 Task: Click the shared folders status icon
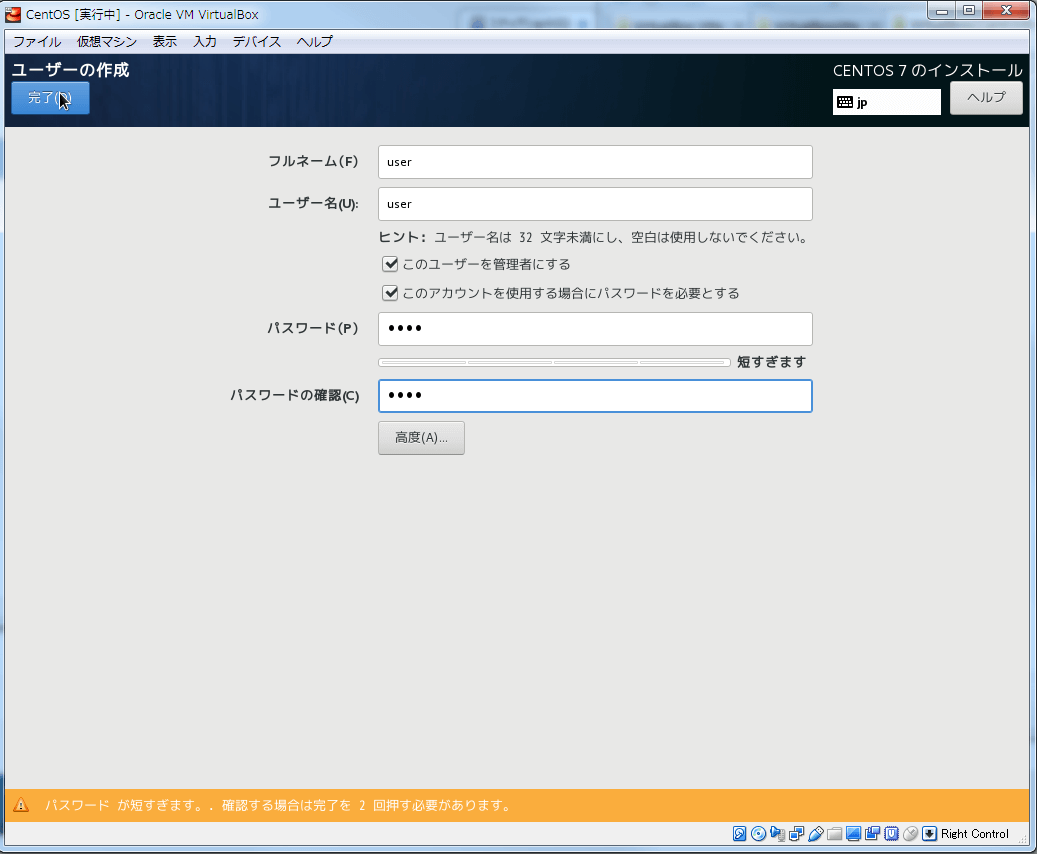click(833, 833)
